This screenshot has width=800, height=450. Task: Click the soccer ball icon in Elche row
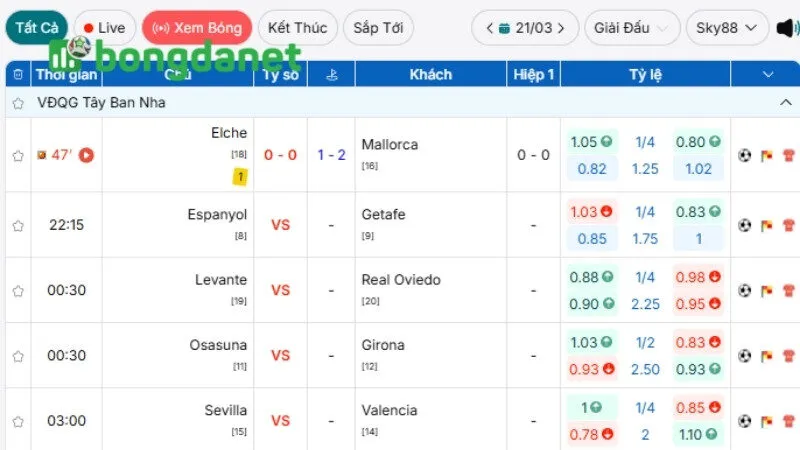tap(744, 155)
